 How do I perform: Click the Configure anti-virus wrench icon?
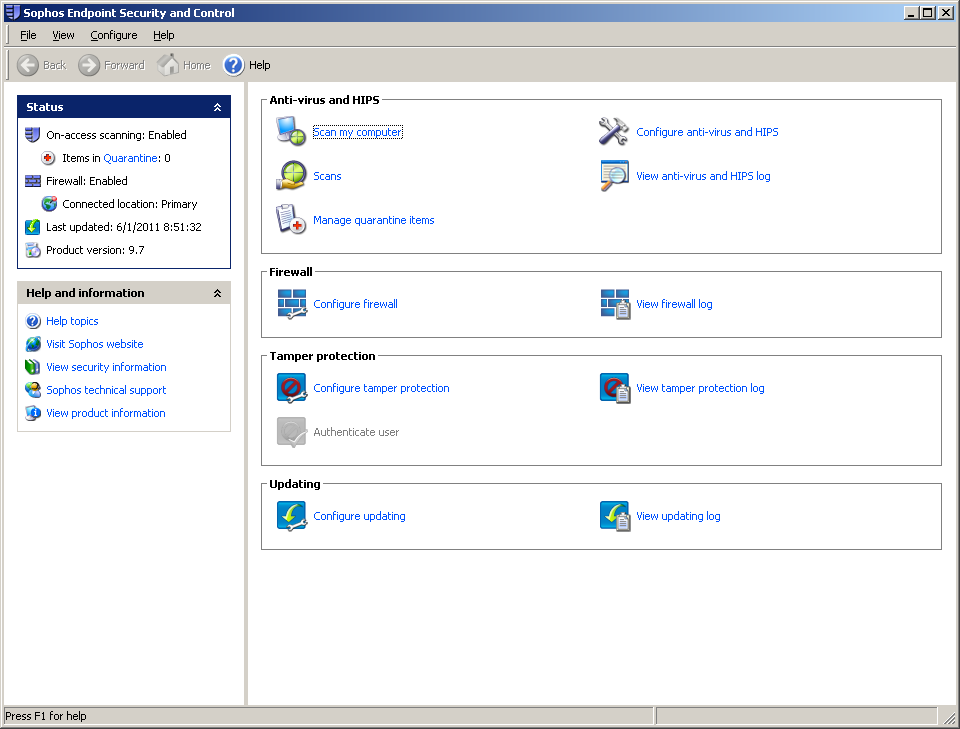tap(614, 132)
